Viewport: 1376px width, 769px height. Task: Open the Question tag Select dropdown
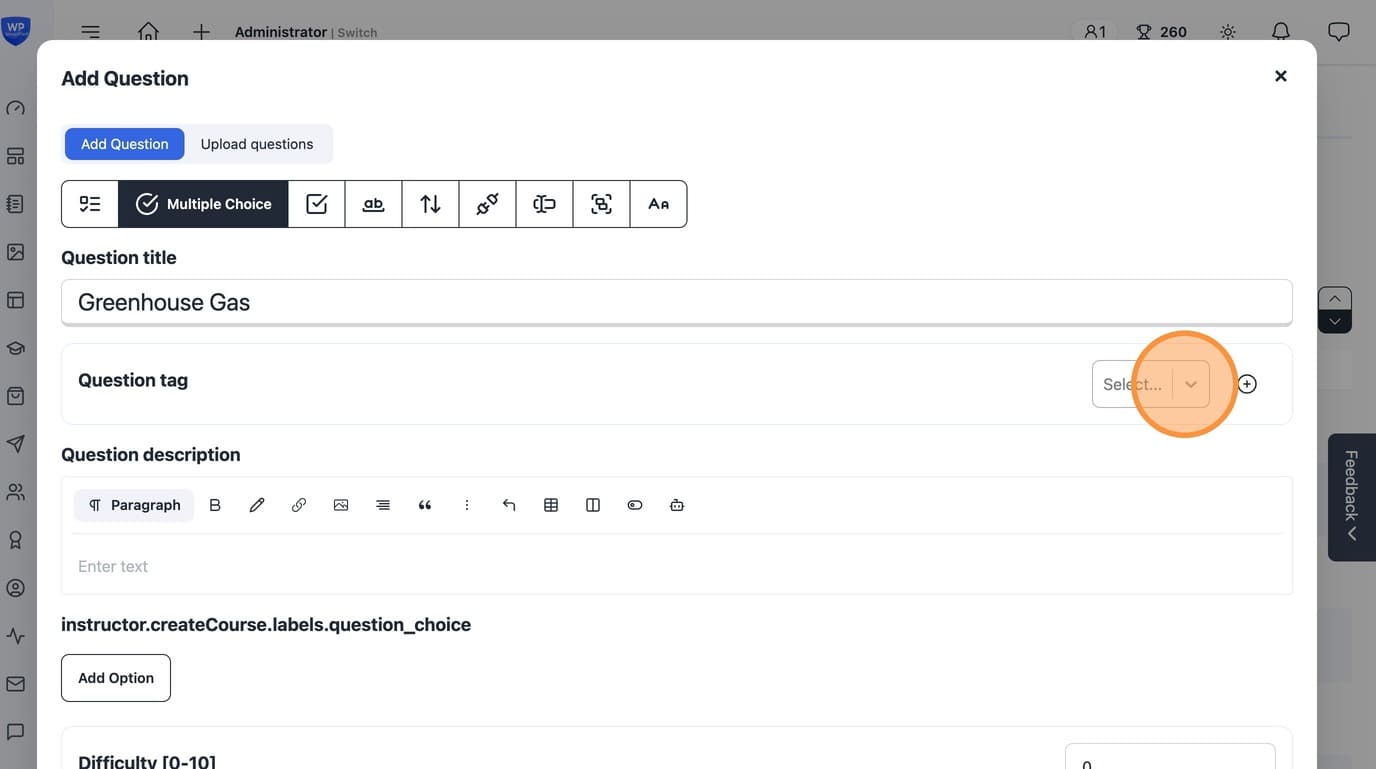[x=1151, y=384]
